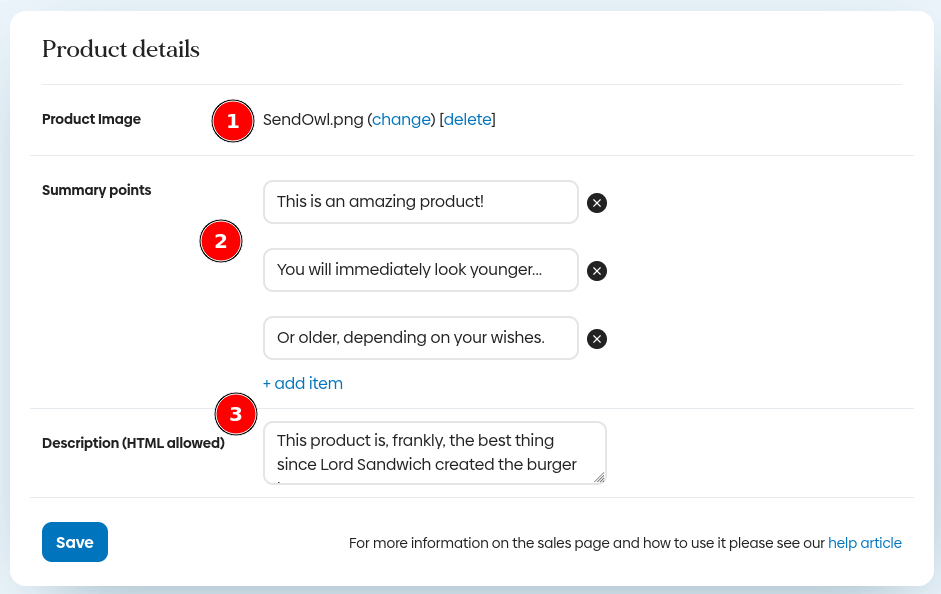Click the SendOwl.png file name

click(312, 119)
